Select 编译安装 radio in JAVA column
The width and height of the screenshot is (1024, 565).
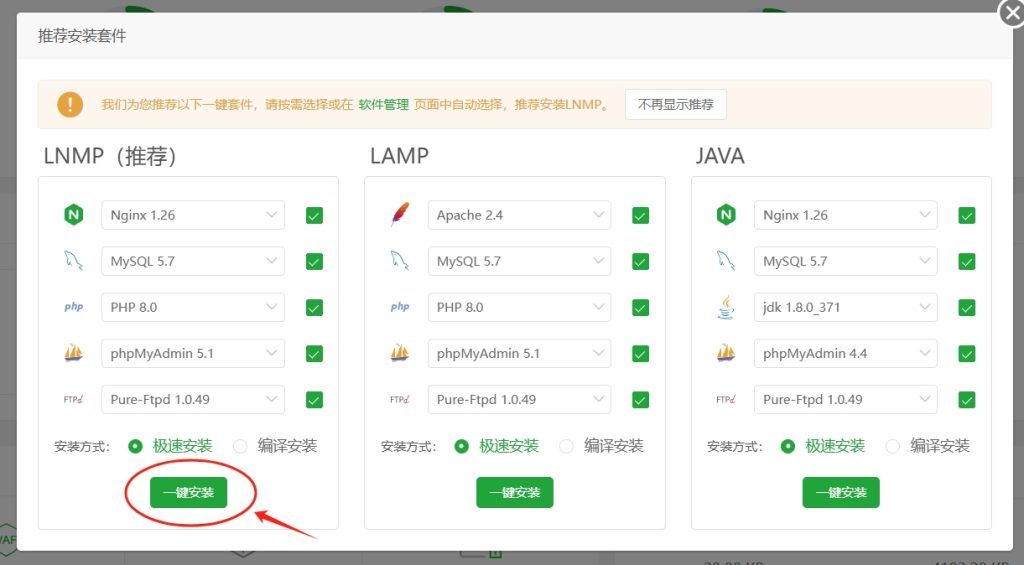point(893,446)
